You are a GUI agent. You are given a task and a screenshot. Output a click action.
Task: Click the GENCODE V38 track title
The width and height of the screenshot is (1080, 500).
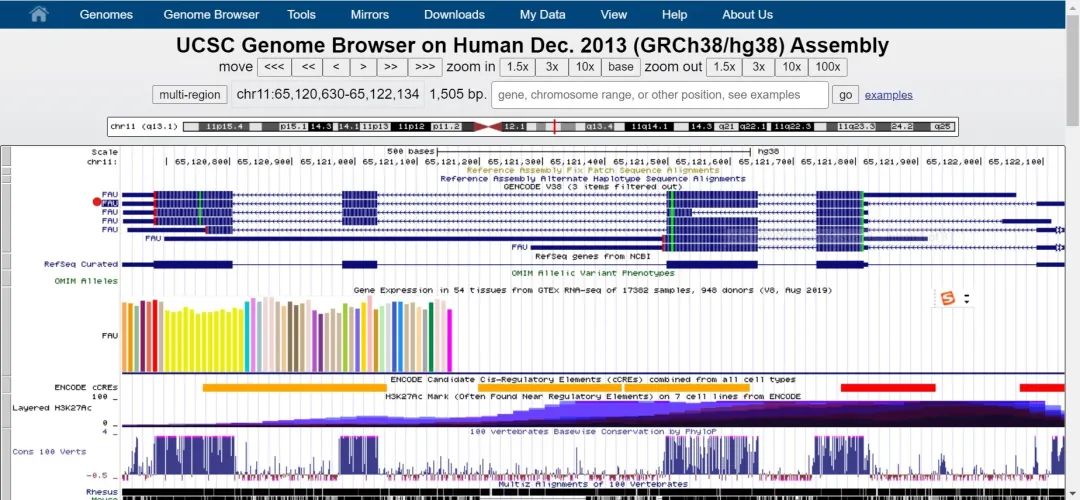click(592, 187)
